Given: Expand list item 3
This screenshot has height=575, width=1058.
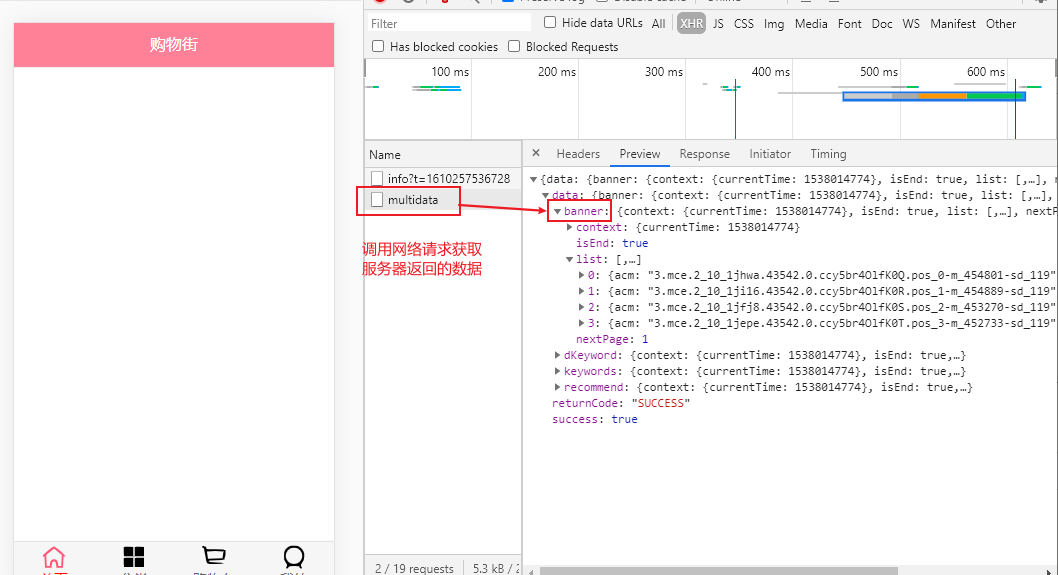Looking at the screenshot, I should 582,323.
